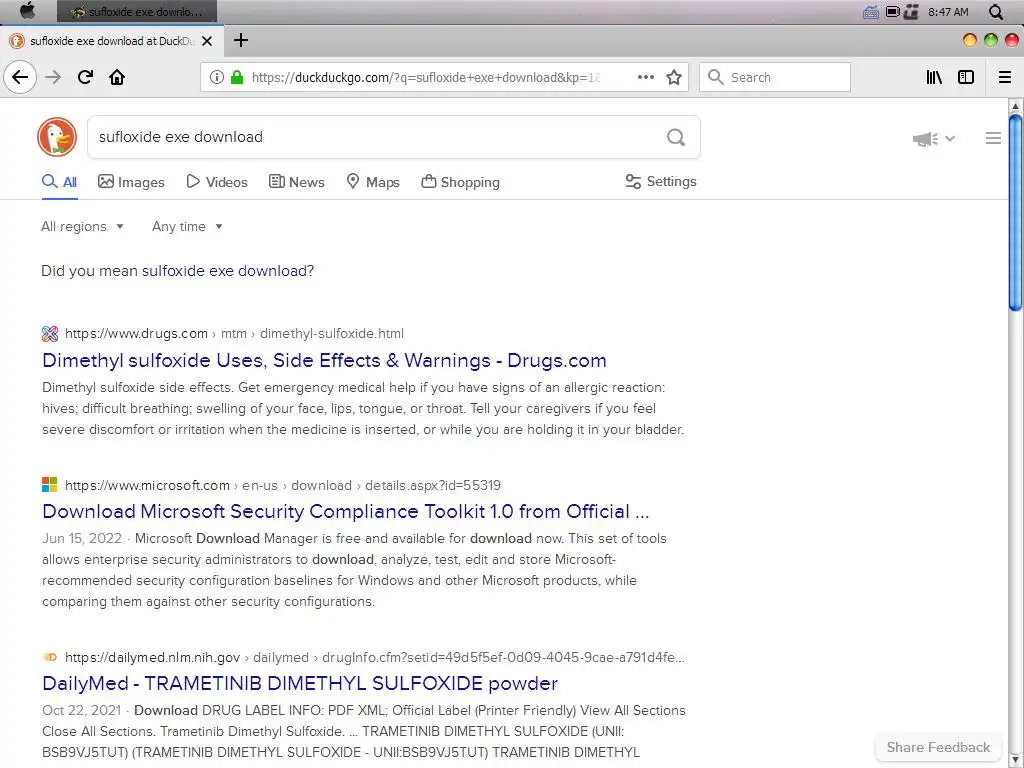Open the DailyMed TRAMETINIB result link
1024x768 pixels.
(300, 683)
